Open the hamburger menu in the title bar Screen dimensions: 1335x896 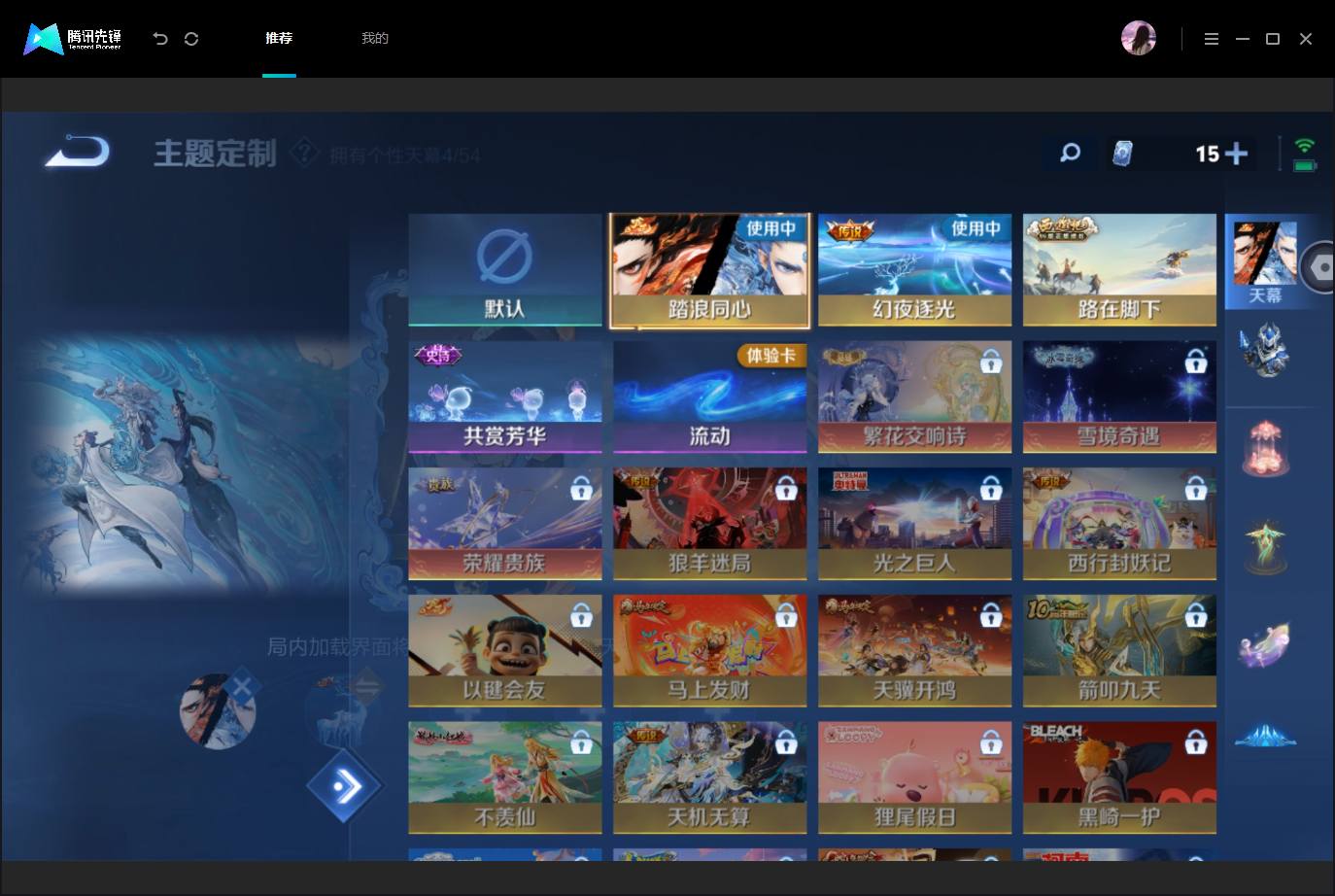[1212, 39]
